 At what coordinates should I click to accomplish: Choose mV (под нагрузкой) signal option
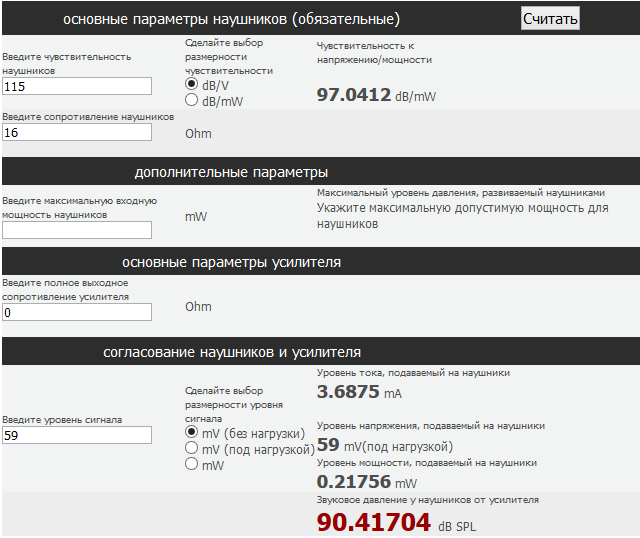pos(191,448)
